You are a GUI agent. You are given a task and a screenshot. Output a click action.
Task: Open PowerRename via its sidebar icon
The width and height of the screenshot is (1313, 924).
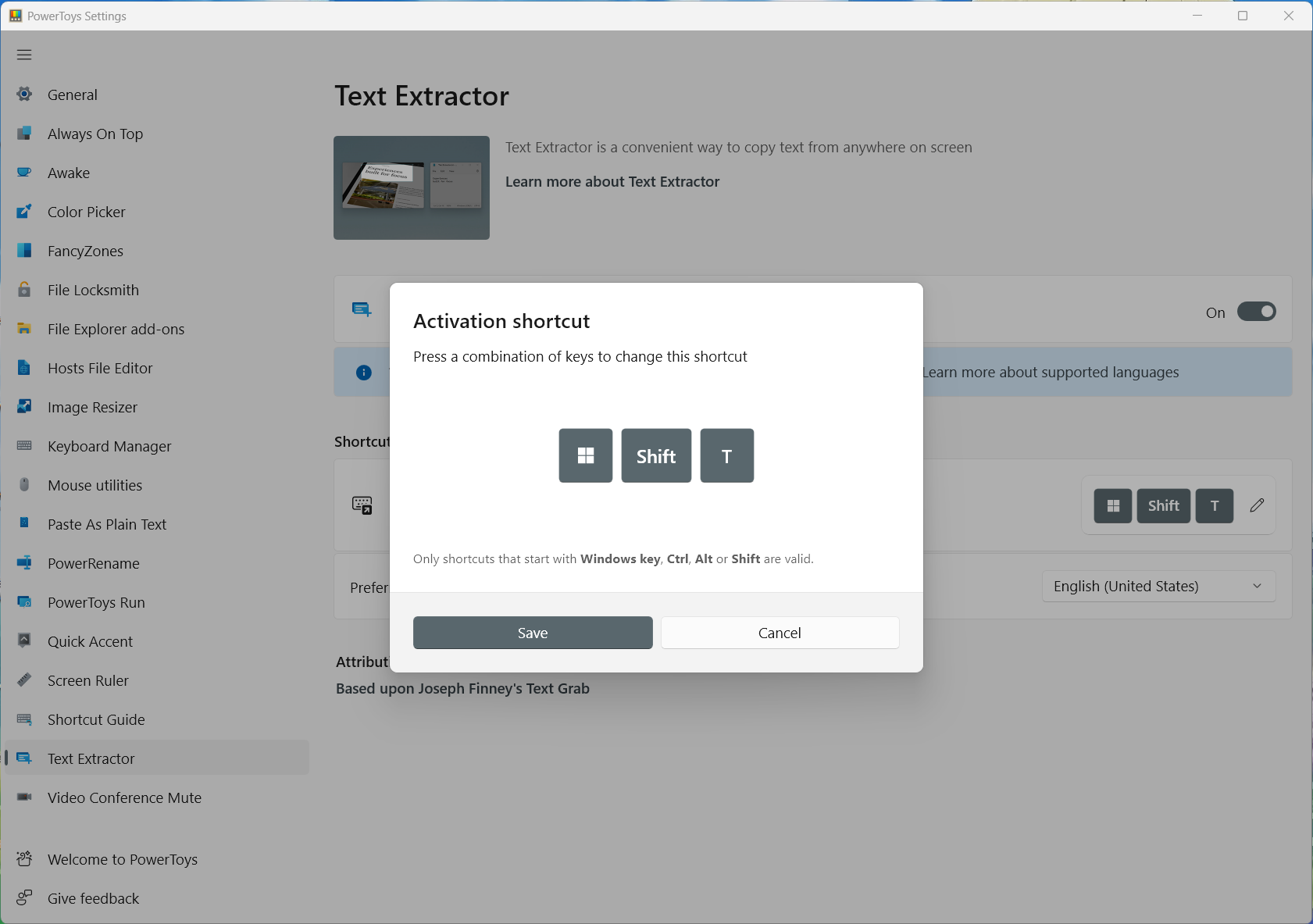[x=24, y=563]
